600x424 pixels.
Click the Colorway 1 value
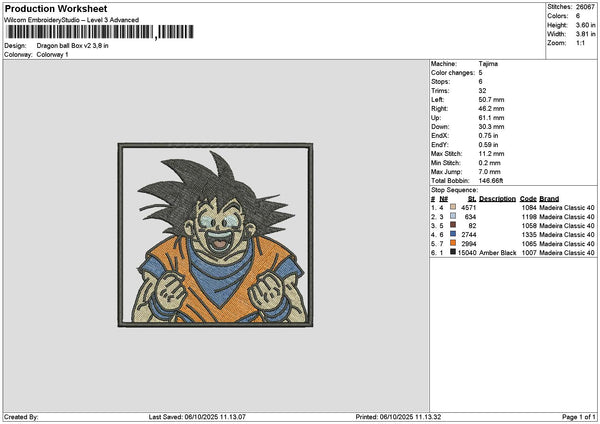click(54, 54)
